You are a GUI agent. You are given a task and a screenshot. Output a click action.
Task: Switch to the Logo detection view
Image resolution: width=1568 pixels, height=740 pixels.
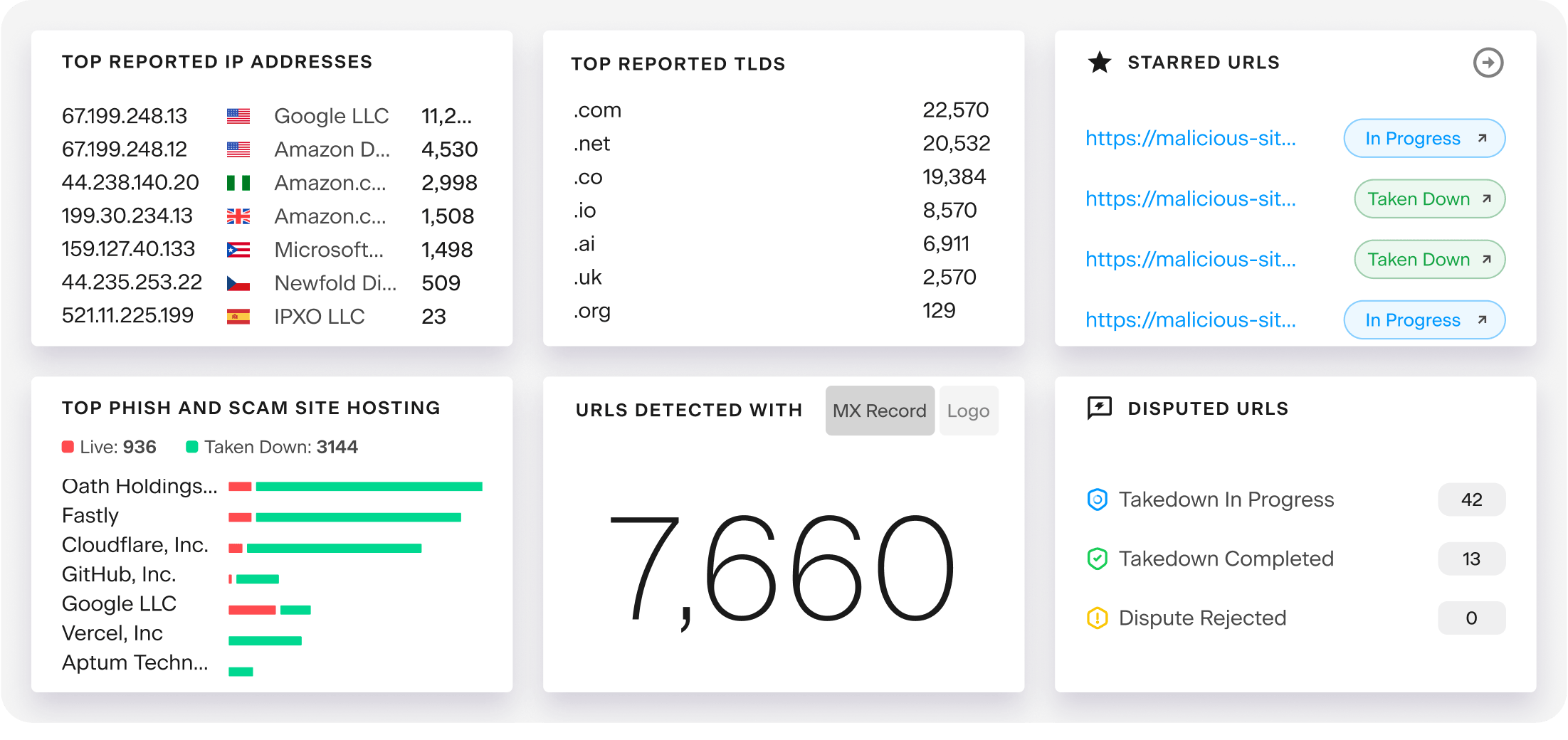click(x=969, y=411)
